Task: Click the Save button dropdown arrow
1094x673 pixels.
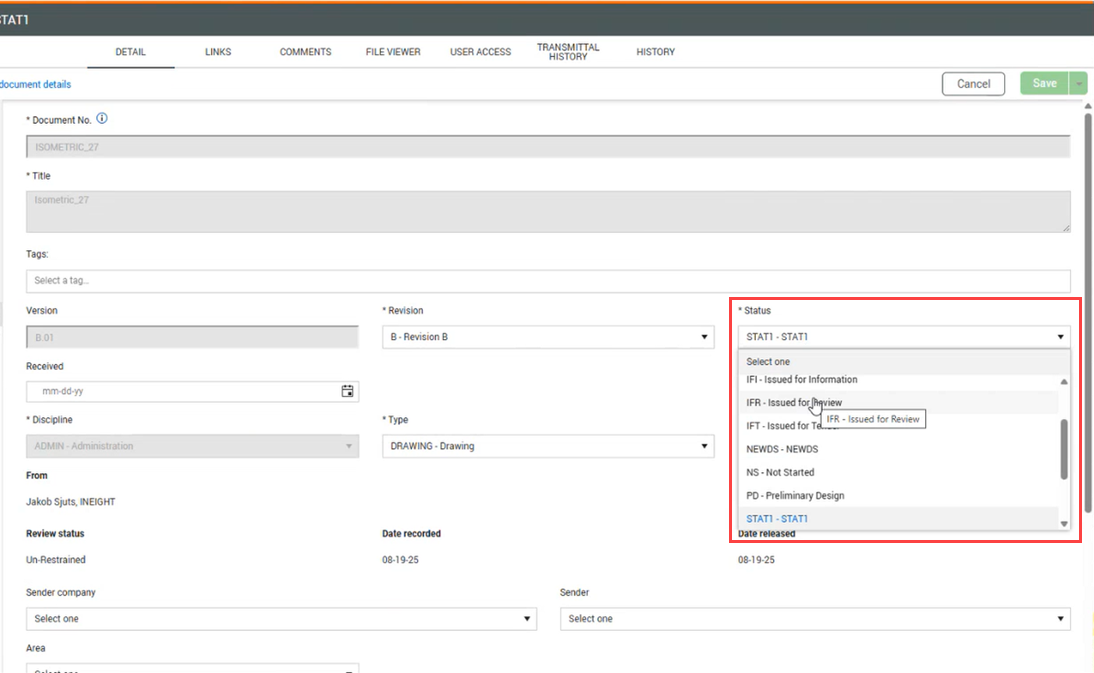Action: point(1079,84)
